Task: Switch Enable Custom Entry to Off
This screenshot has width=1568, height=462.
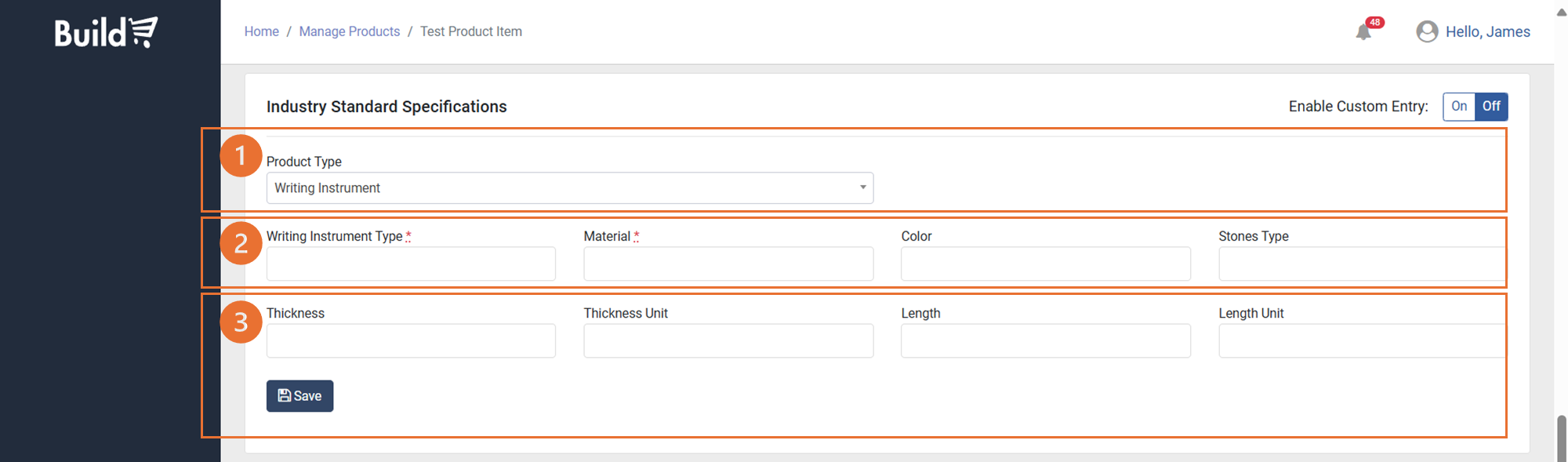Action: [x=1490, y=107]
